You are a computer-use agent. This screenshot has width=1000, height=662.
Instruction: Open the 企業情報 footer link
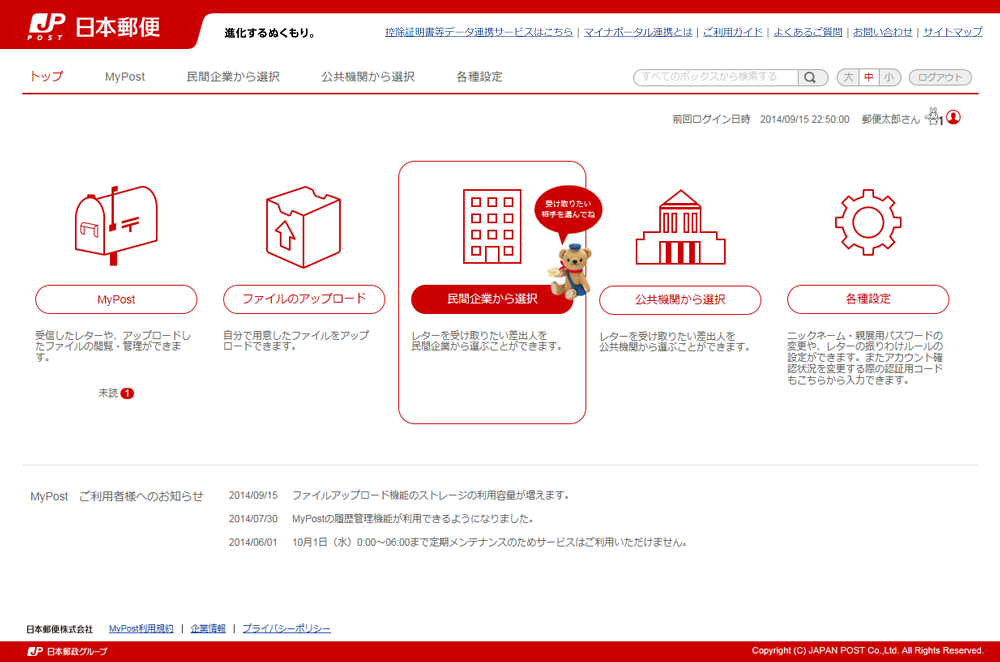click(x=208, y=629)
